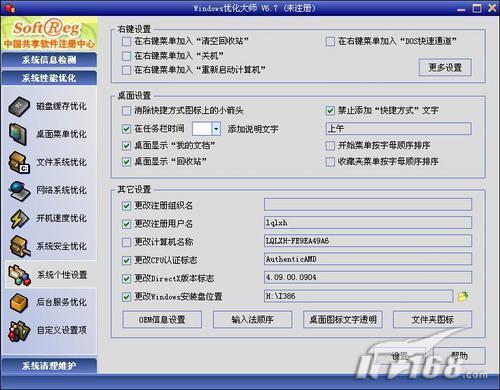500x390 pixels.
Task: Tick 在右键菜单加入“关机” checkbox
Action: pos(126,56)
